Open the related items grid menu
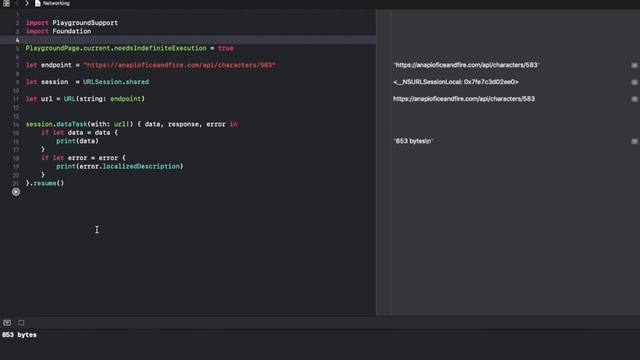 pos(6,3)
